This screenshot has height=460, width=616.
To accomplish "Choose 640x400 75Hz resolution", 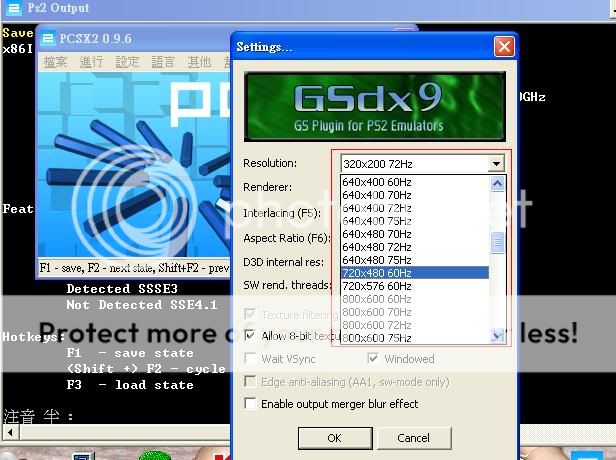I will 415,221.
